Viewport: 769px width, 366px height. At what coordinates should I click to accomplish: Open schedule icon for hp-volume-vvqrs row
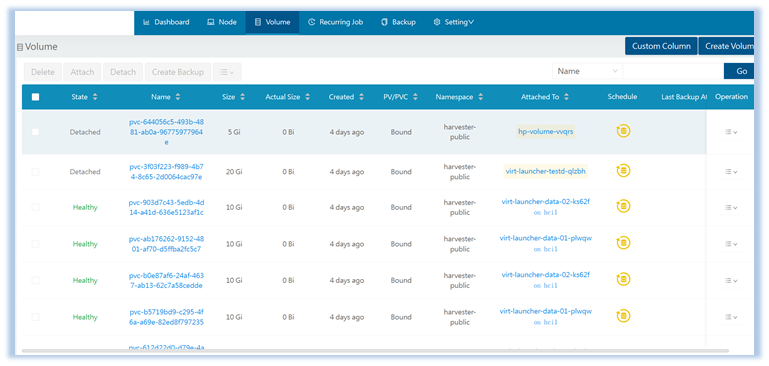coord(623,131)
